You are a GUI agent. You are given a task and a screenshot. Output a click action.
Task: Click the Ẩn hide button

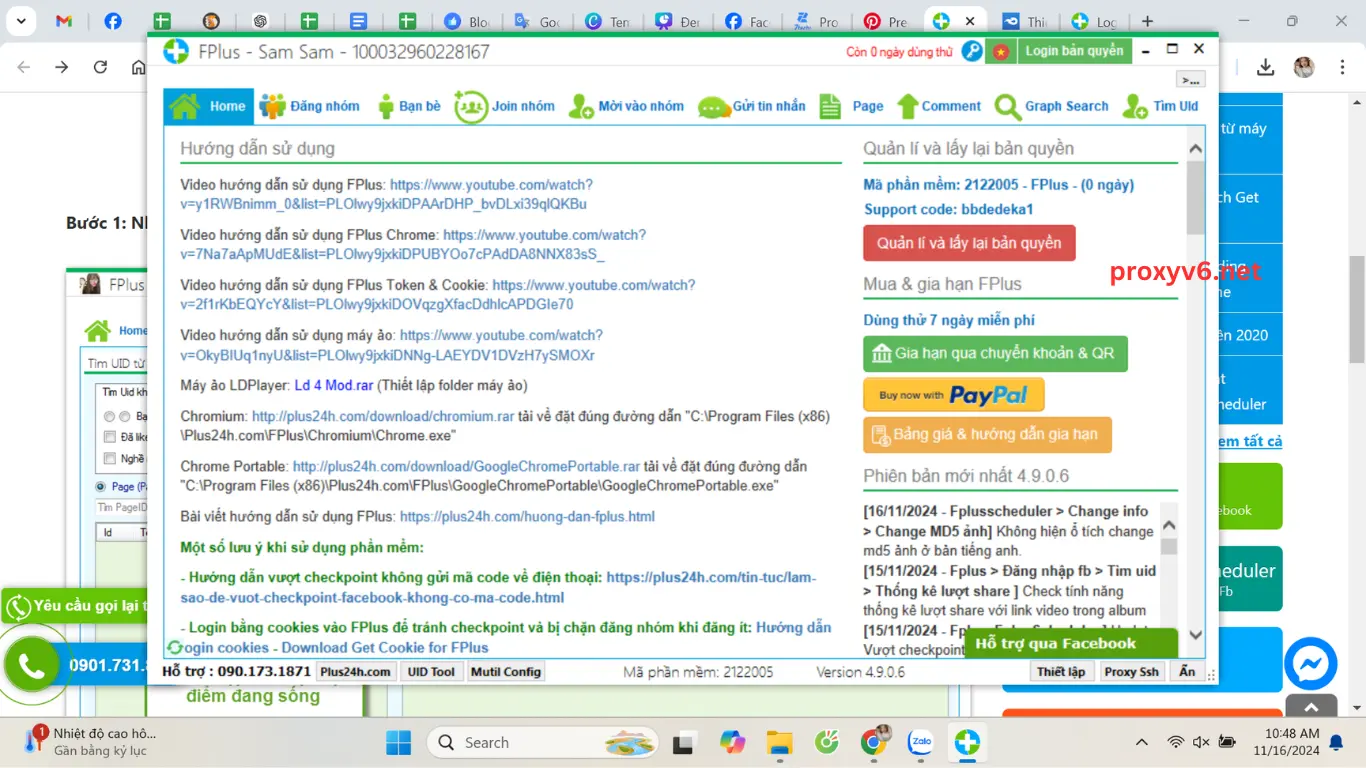1187,672
